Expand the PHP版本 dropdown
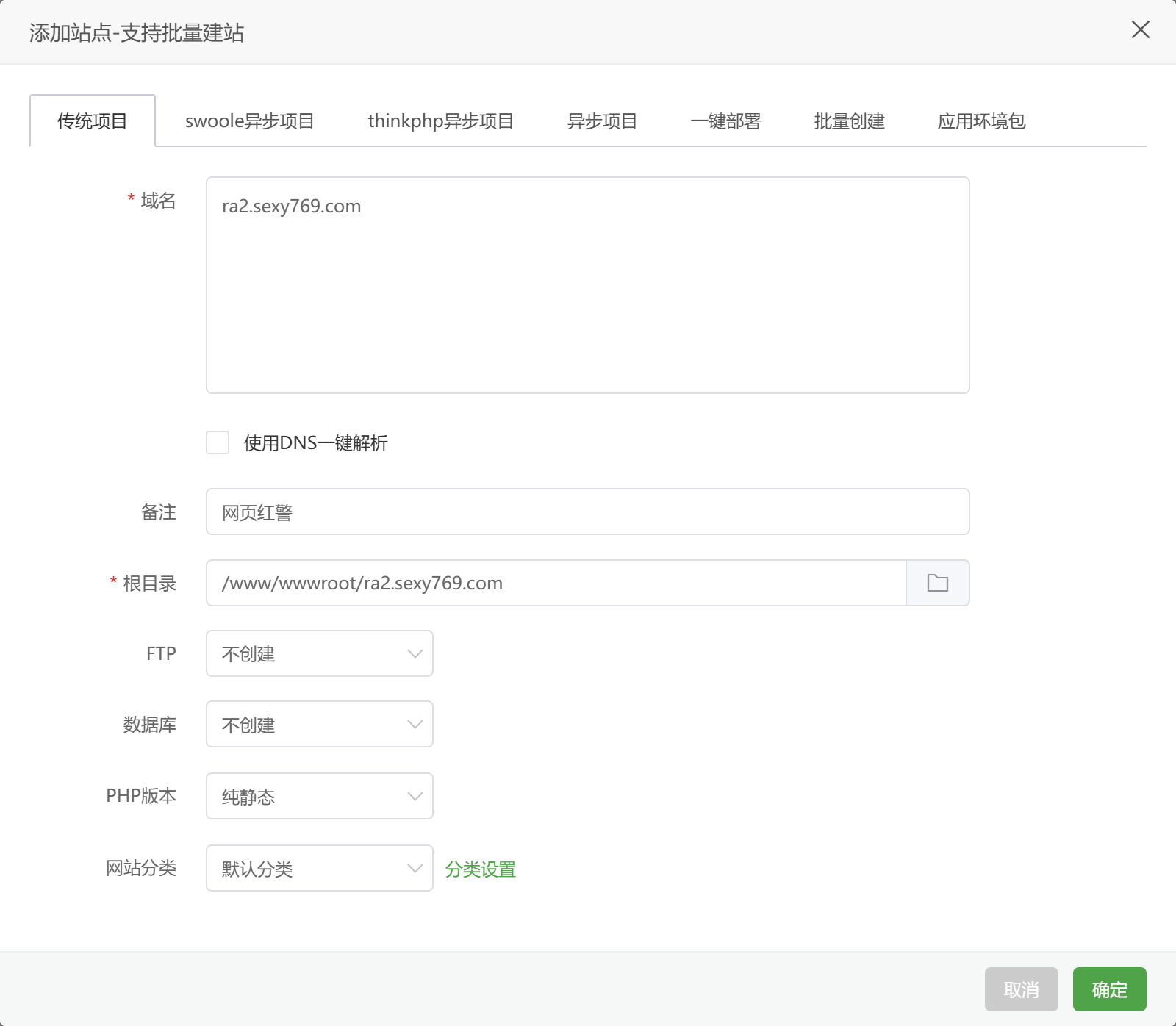 (320, 796)
